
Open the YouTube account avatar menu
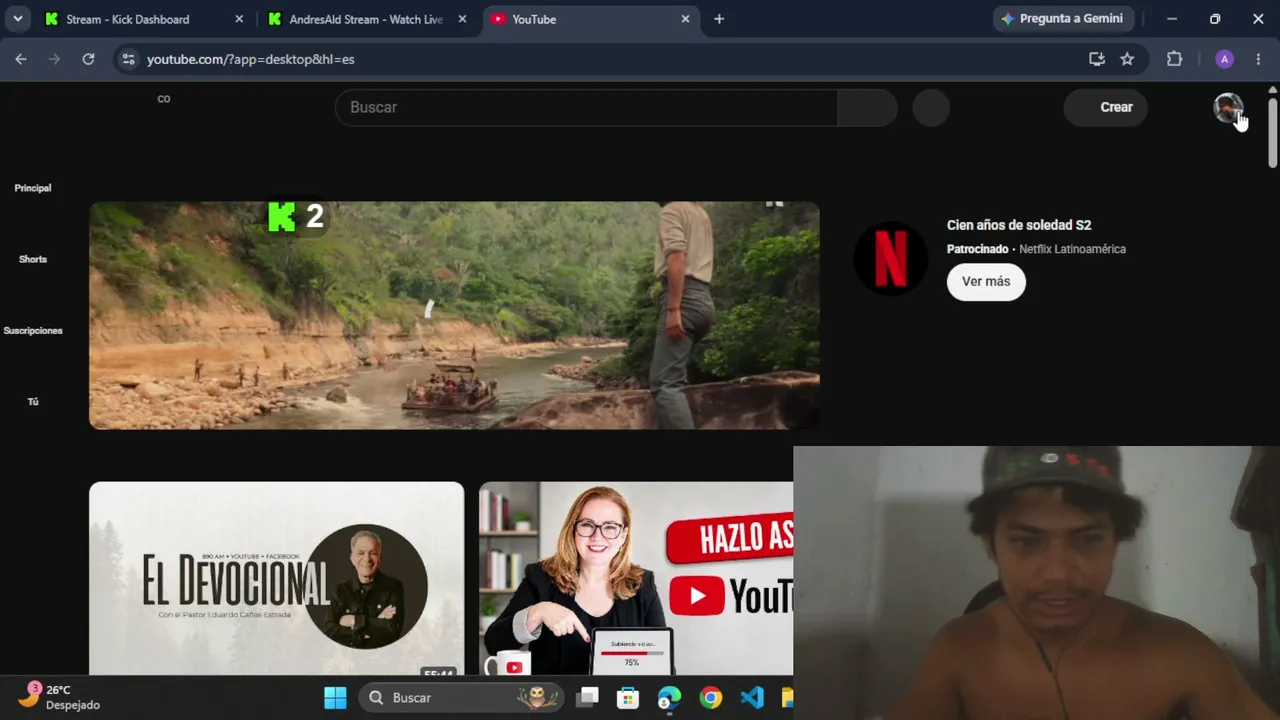[x=1228, y=107]
